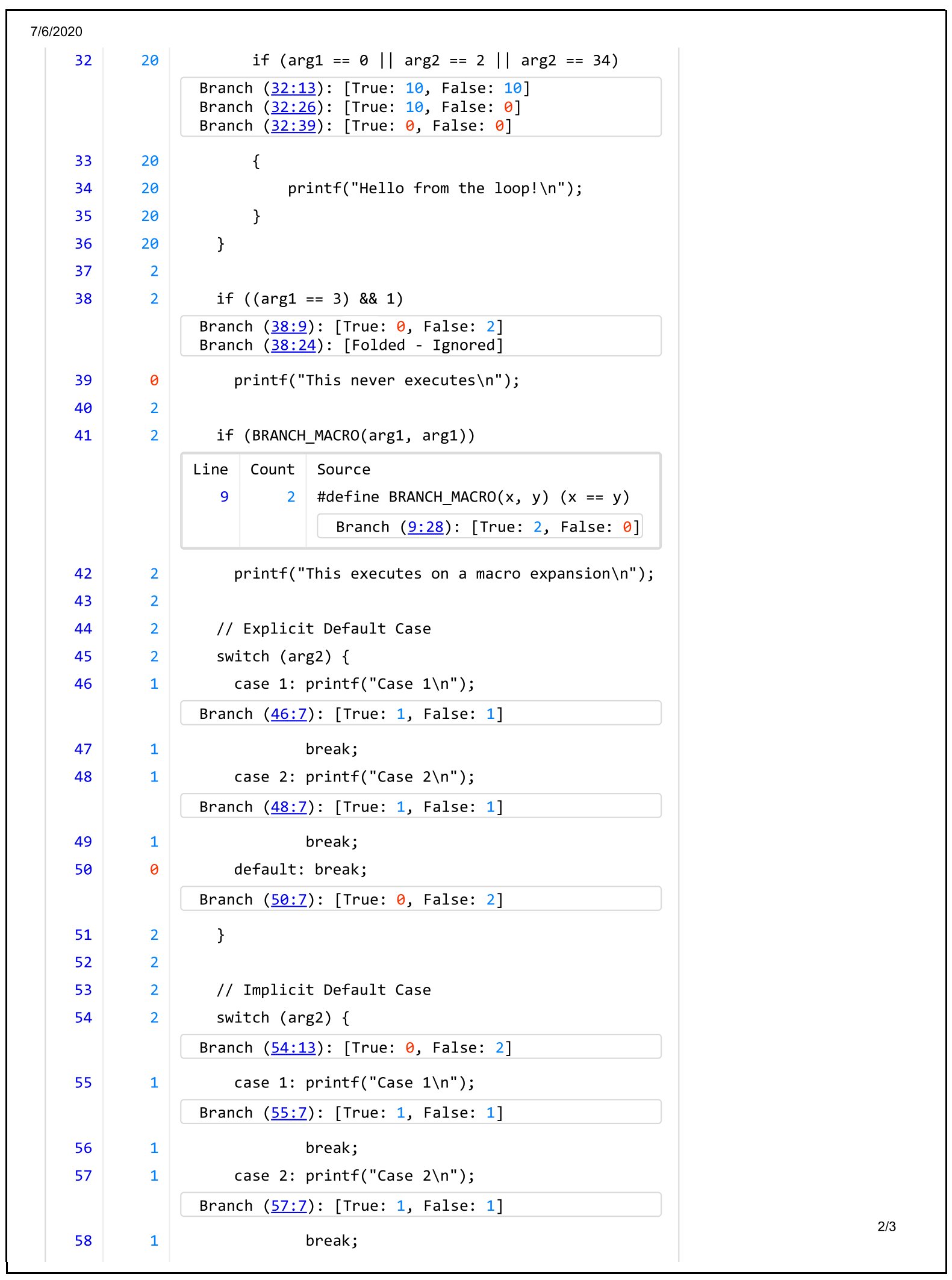Click the folded branch link 38:24
Viewport: 952px width, 1280px height.
293,346
